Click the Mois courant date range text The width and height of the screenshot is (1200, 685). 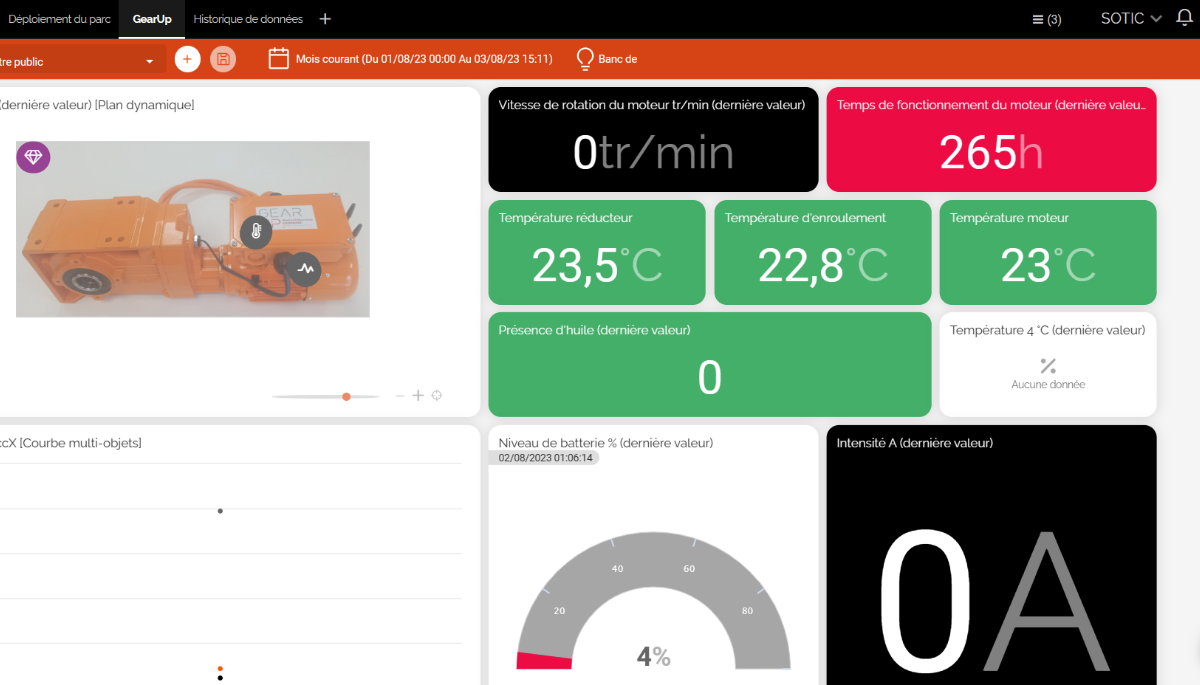(424, 59)
